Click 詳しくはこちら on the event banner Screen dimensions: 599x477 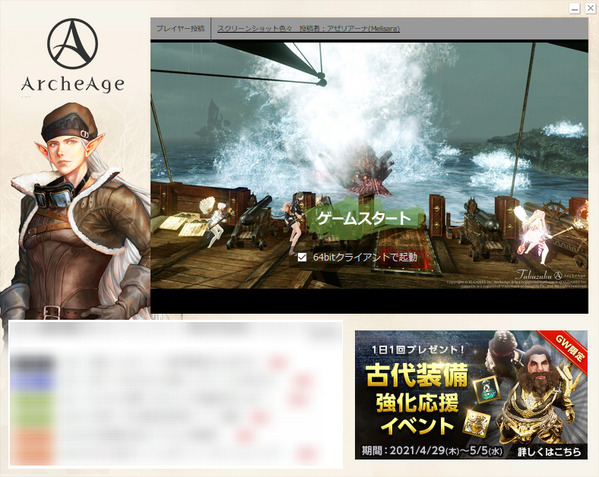[549, 451]
